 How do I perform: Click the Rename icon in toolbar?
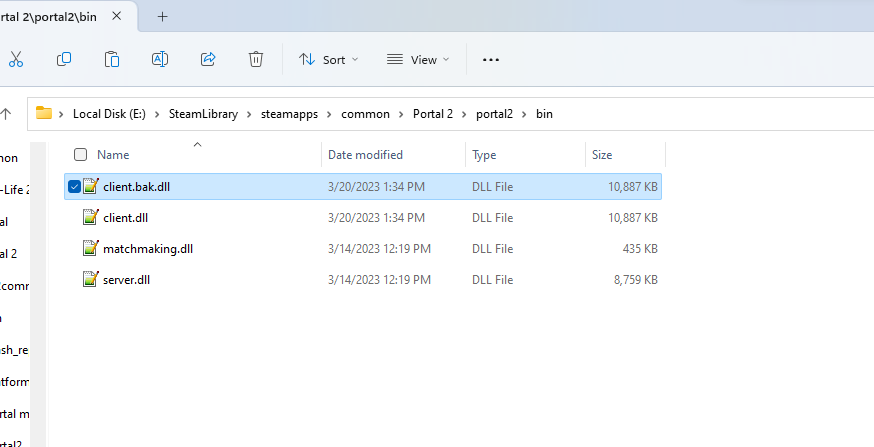tap(160, 59)
